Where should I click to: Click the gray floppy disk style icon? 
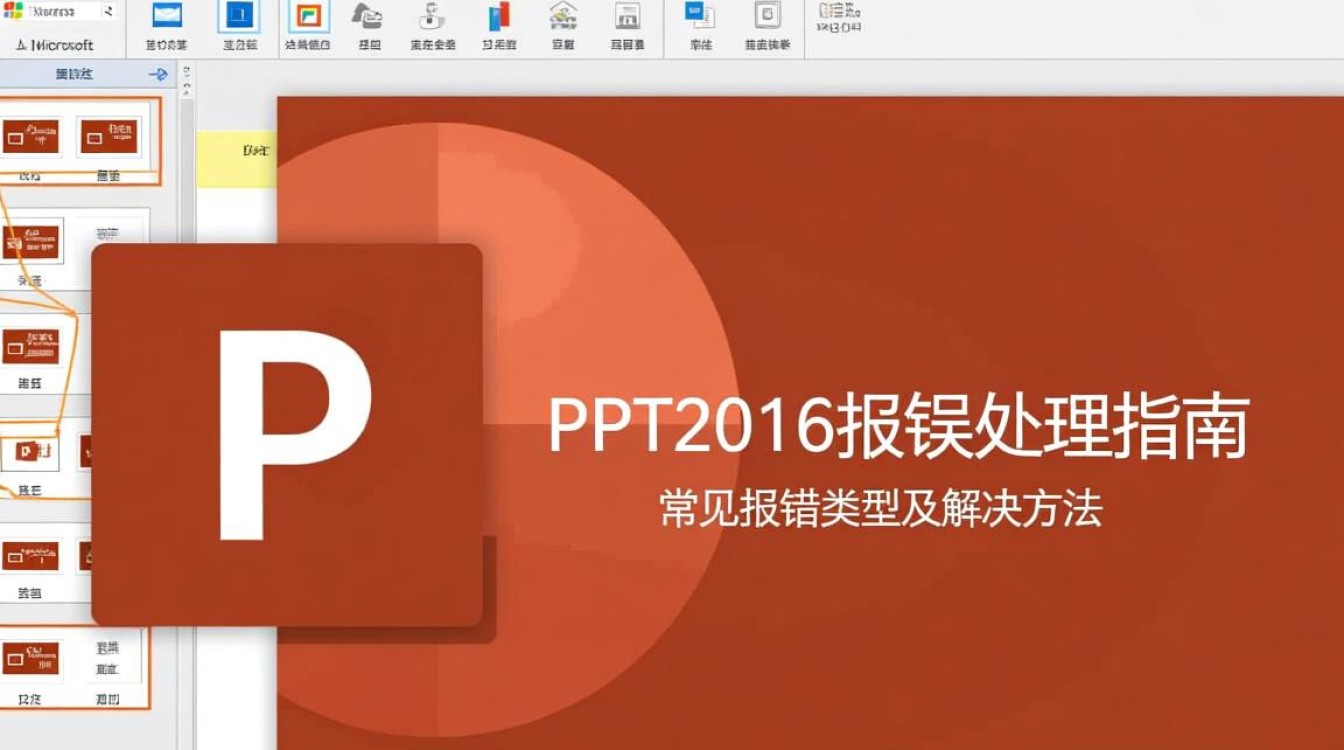[x=627, y=15]
